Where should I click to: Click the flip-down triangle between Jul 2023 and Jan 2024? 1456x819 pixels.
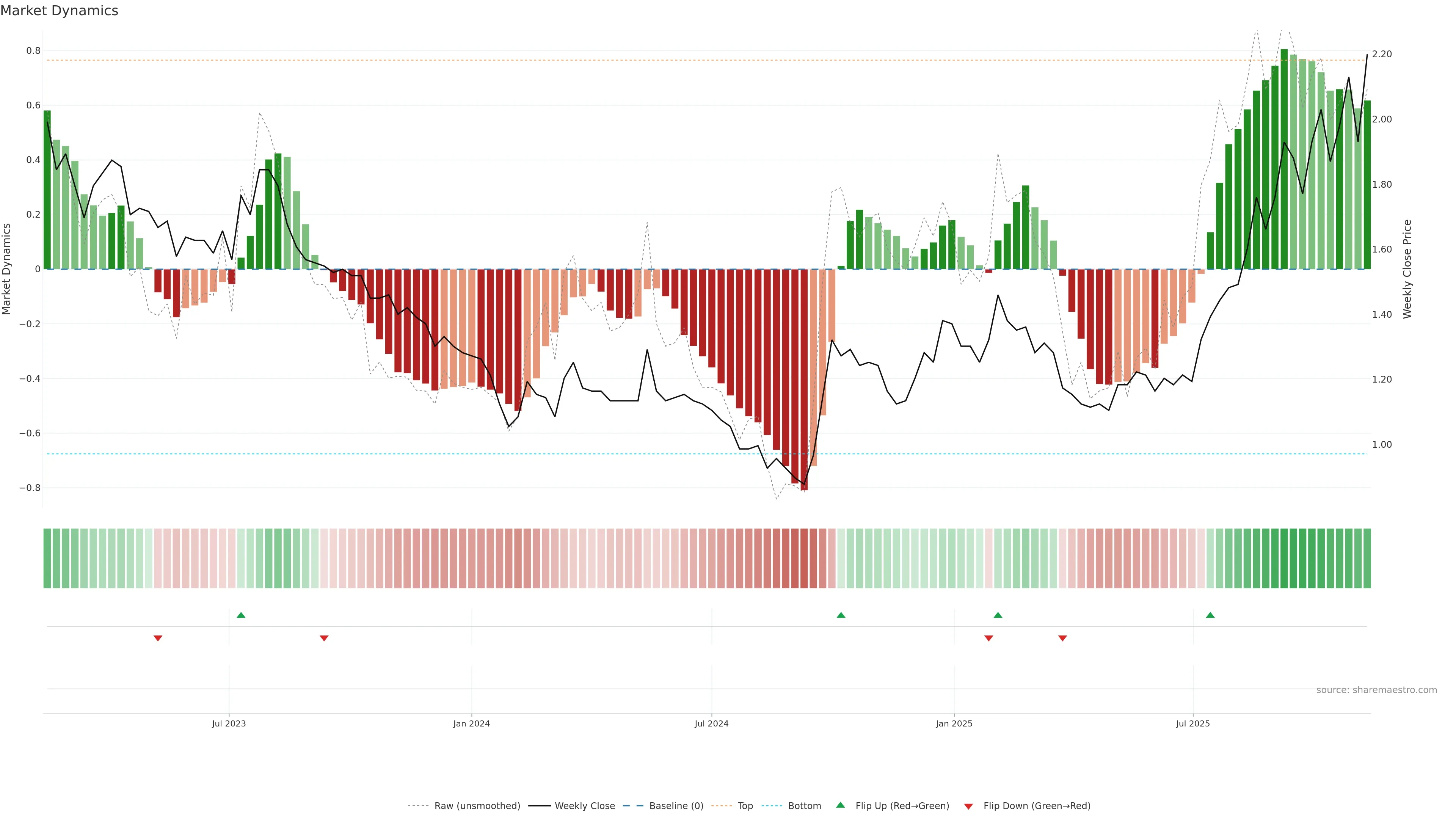coord(324,638)
